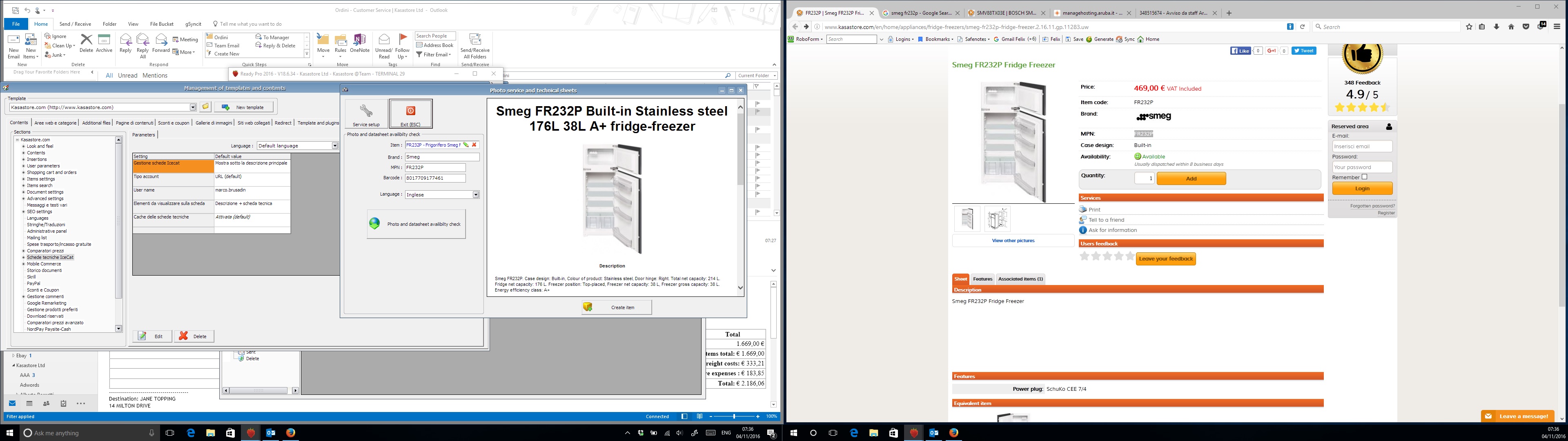1568x441 pixels.
Task: Switch to Outlook Calendar view icon
Action: [x=29, y=403]
